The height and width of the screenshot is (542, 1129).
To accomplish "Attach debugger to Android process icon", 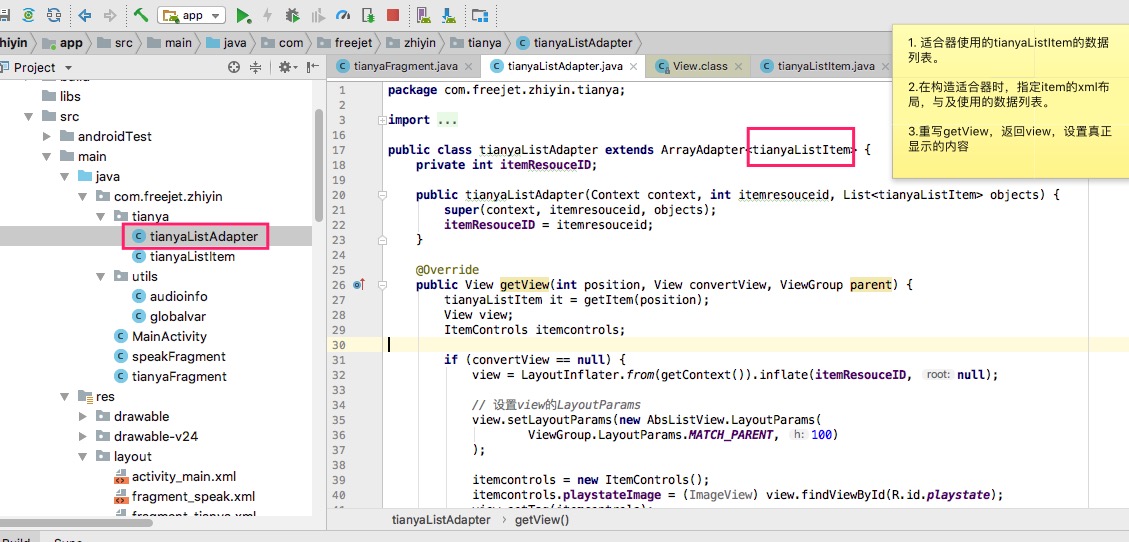I will [x=368, y=15].
